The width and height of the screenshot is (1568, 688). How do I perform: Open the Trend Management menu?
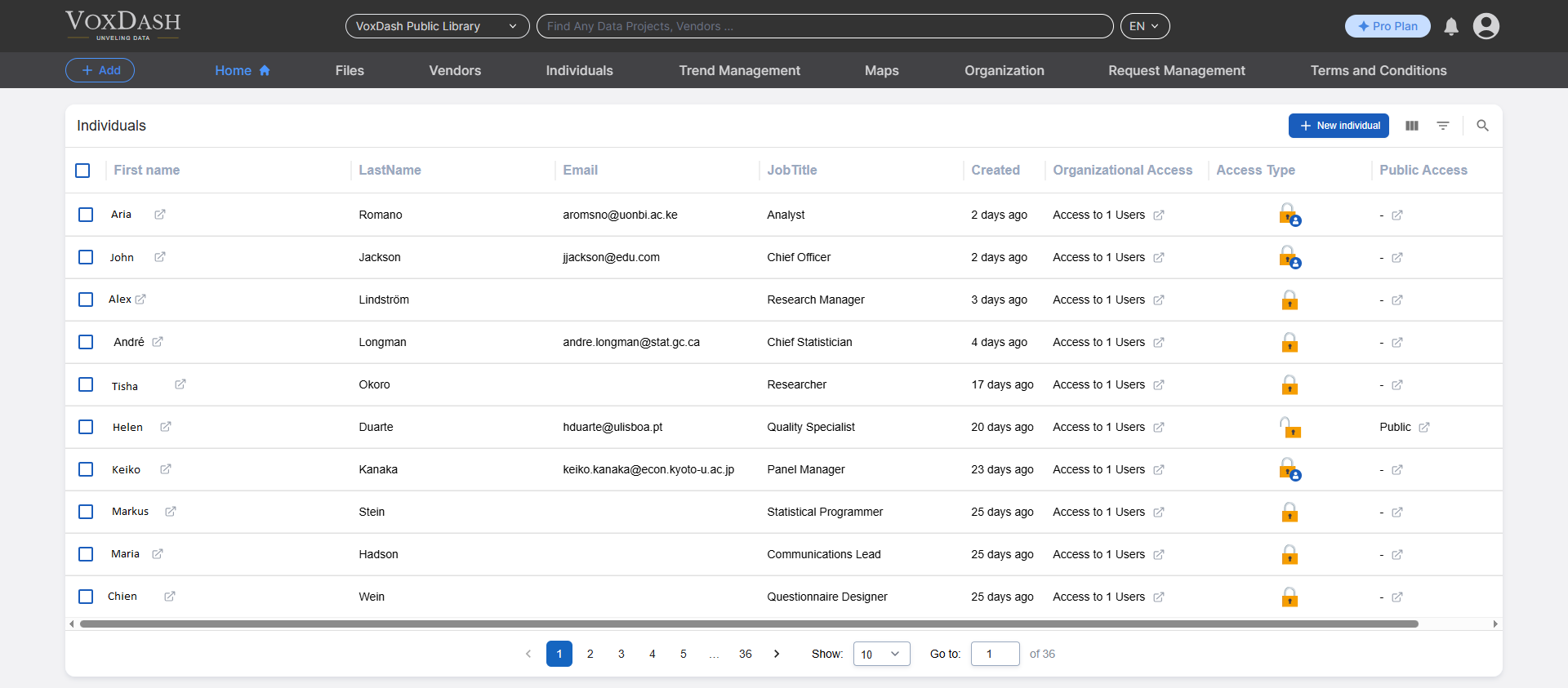click(739, 71)
